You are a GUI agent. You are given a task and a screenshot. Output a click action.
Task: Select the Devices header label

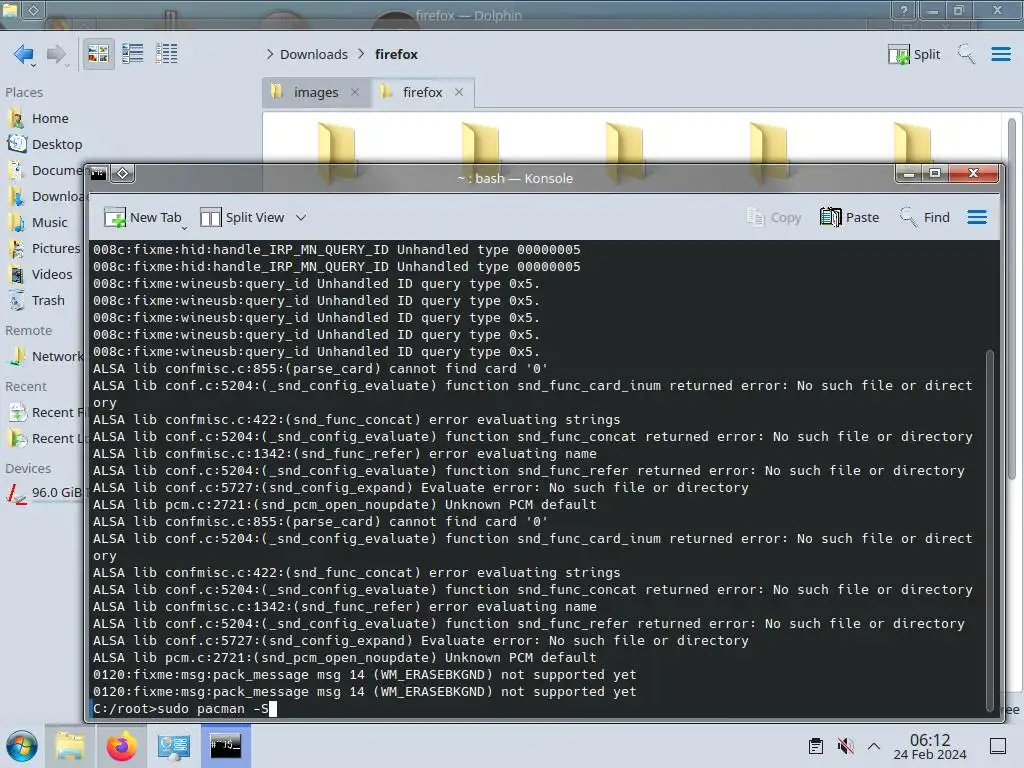[28, 468]
